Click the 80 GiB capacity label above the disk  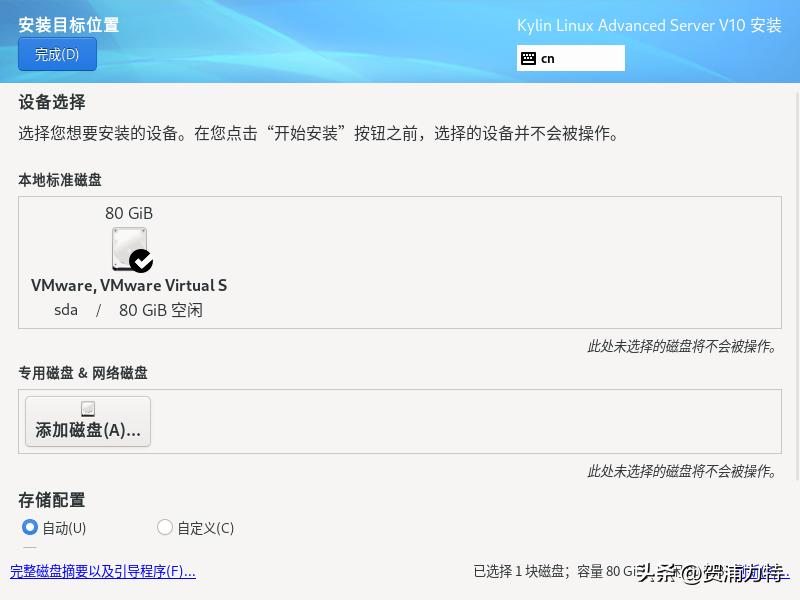click(x=129, y=213)
